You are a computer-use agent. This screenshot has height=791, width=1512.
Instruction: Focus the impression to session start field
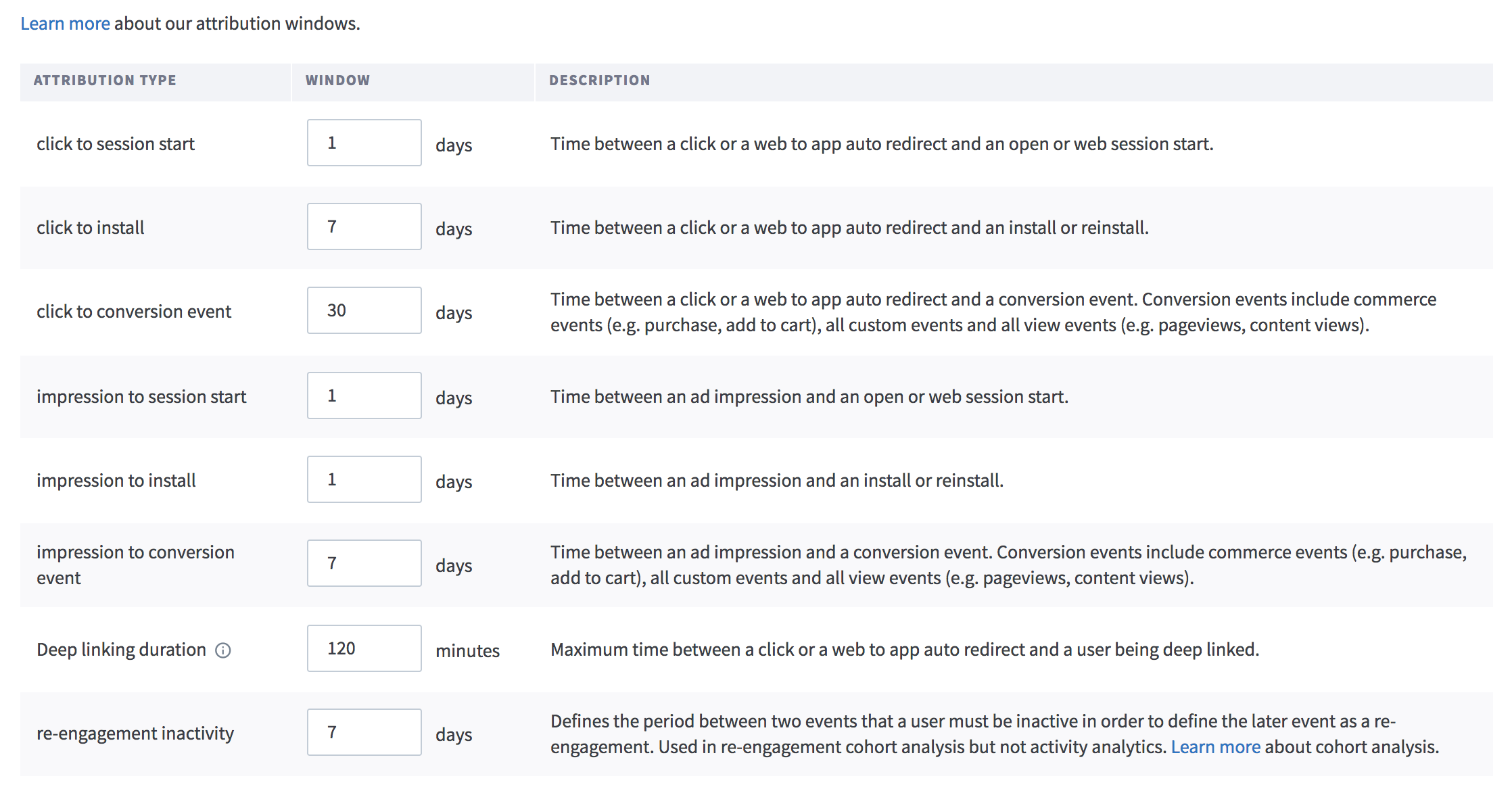pyautogui.click(x=364, y=395)
